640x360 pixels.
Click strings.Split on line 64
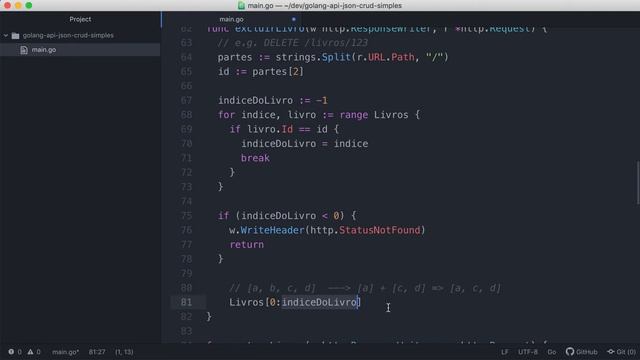[313, 57]
